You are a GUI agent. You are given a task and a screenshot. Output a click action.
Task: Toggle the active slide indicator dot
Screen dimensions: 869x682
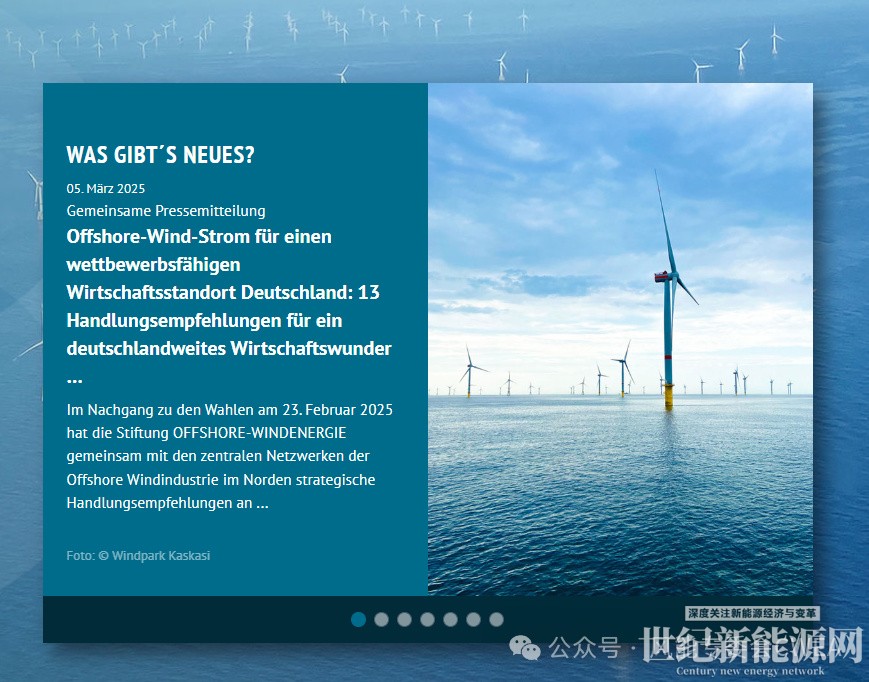[x=358, y=620]
